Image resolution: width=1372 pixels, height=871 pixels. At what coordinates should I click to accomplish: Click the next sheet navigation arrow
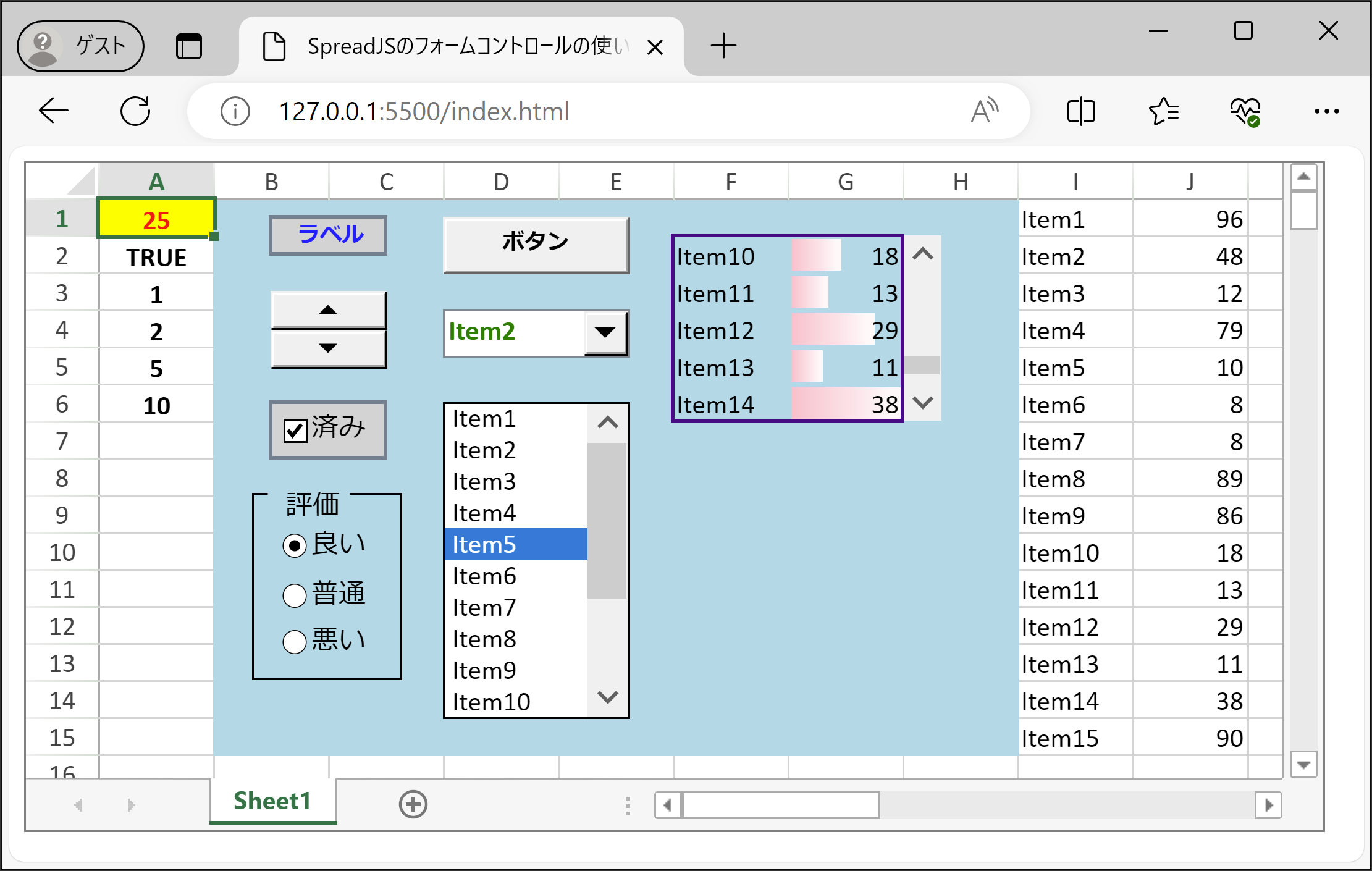tap(130, 805)
